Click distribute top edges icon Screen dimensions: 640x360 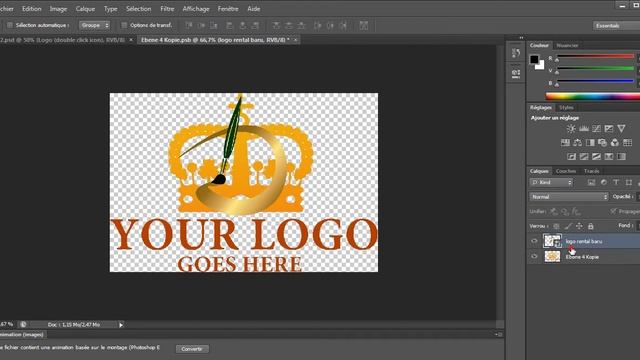pyautogui.click(x=276, y=25)
